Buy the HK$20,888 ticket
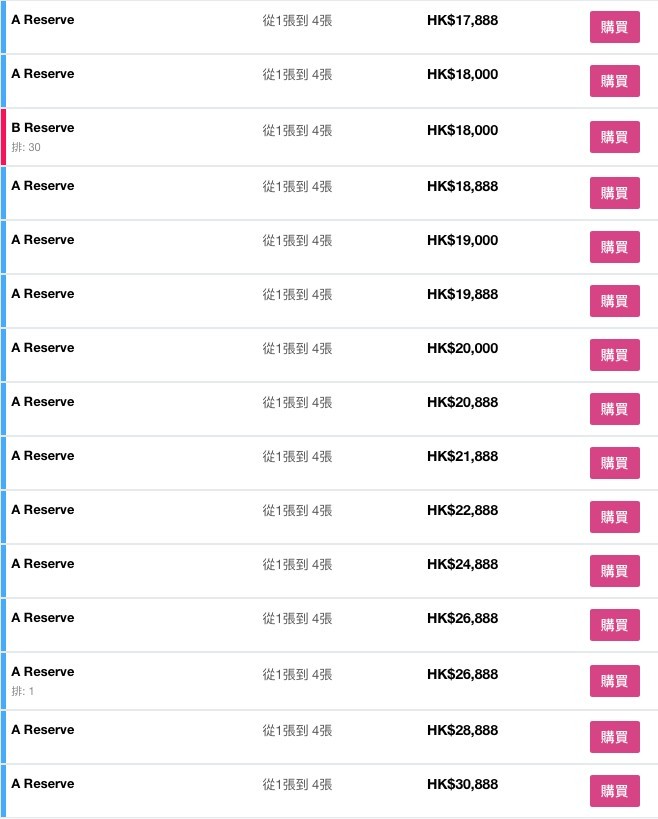658x819 pixels. coord(614,409)
